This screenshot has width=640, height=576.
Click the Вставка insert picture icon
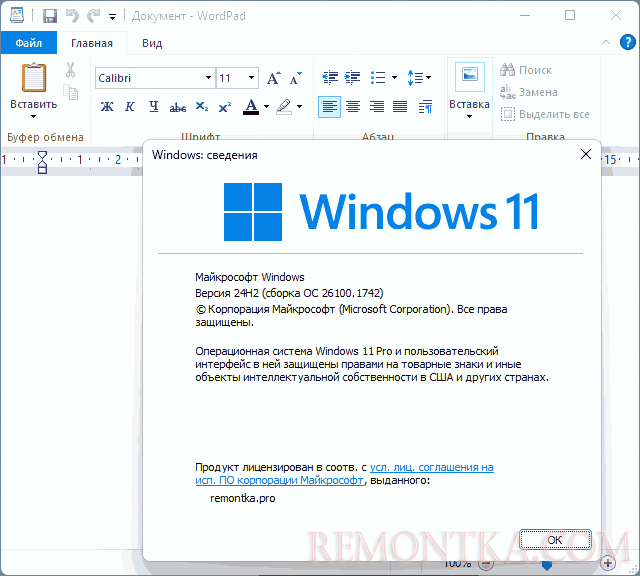click(x=470, y=76)
